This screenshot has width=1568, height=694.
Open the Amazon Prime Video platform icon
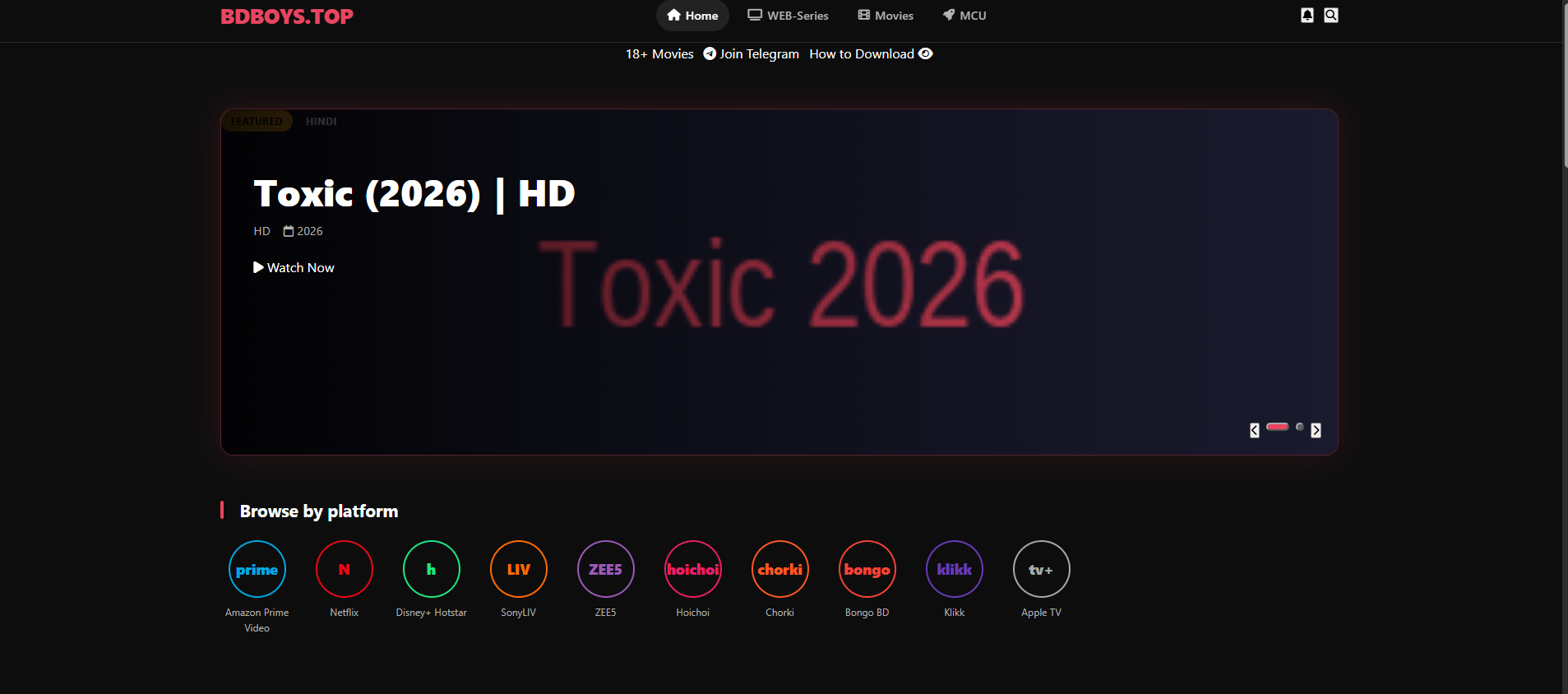click(x=257, y=569)
